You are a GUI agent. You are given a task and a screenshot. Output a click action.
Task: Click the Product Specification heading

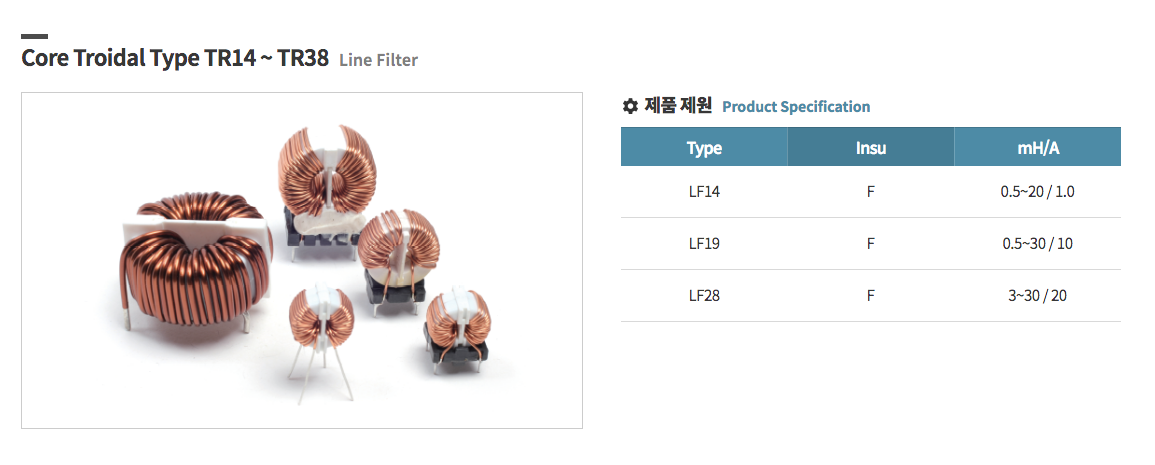(x=796, y=107)
